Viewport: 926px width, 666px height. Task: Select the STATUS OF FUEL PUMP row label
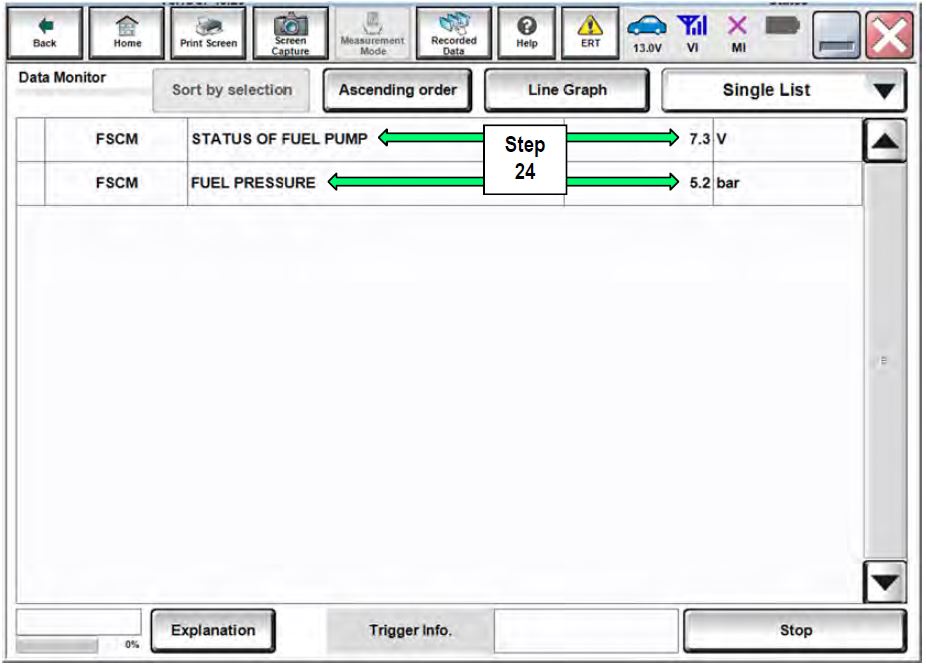coord(279,139)
